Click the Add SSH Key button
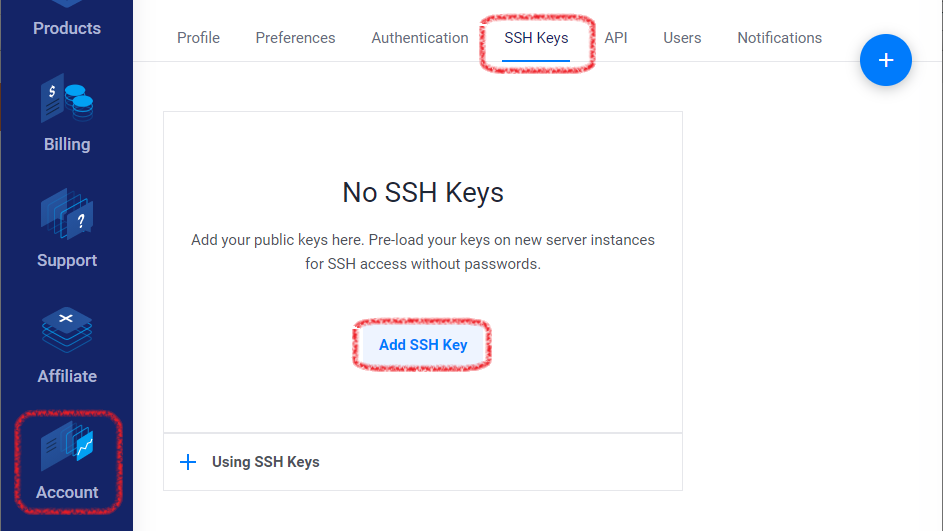943x531 pixels. 423,345
